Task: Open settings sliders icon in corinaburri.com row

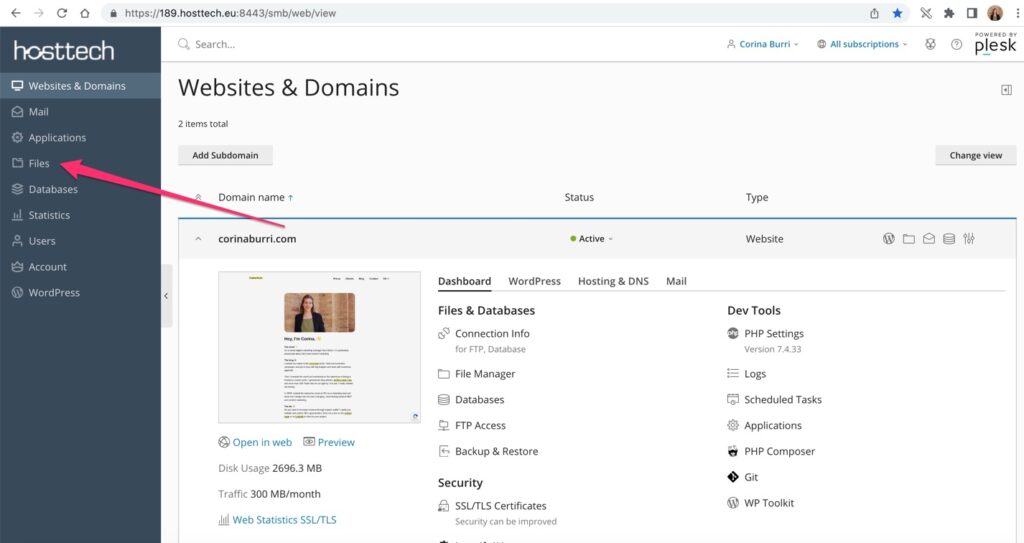Action: tap(968, 239)
